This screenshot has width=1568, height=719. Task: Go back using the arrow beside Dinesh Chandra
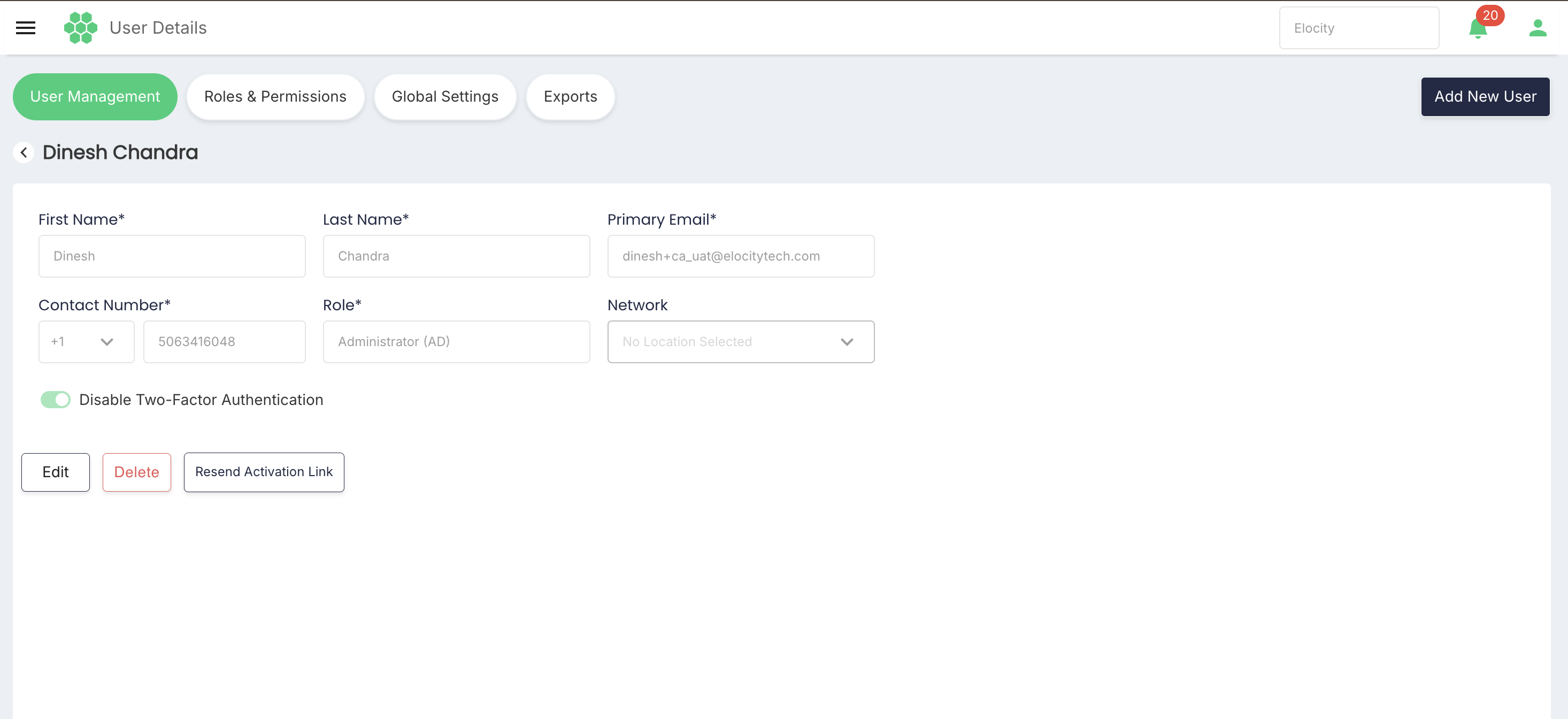[24, 152]
